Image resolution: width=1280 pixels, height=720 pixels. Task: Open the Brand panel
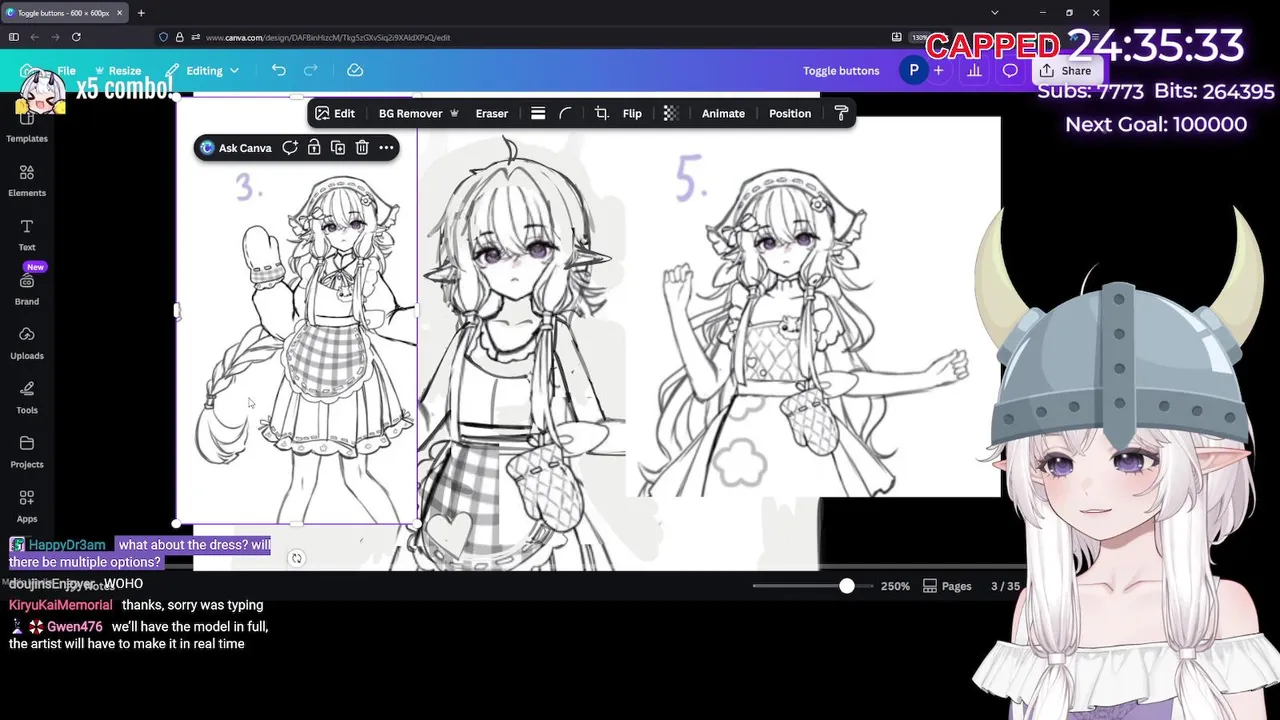coord(27,289)
